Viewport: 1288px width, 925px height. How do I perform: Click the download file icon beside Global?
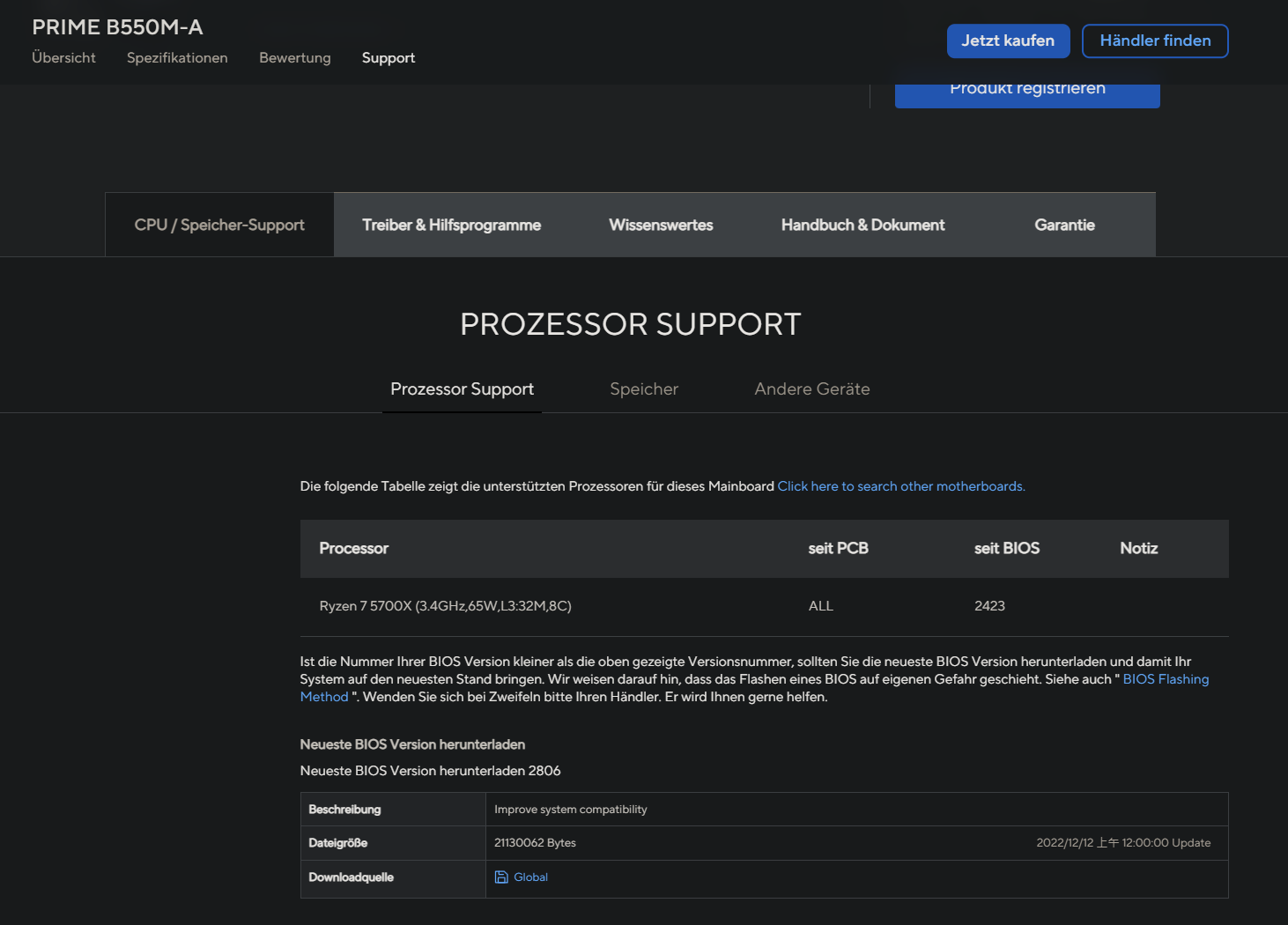[501, 877]
